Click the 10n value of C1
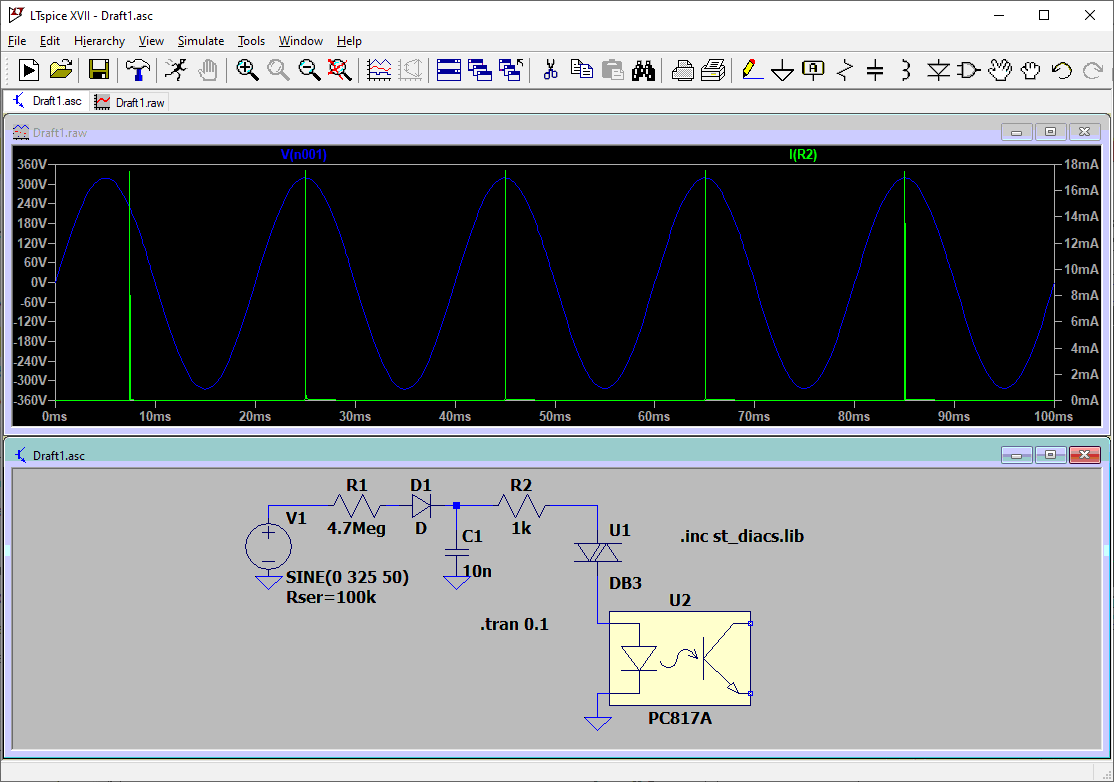The image size is (1114, 782). coord(477,571)
